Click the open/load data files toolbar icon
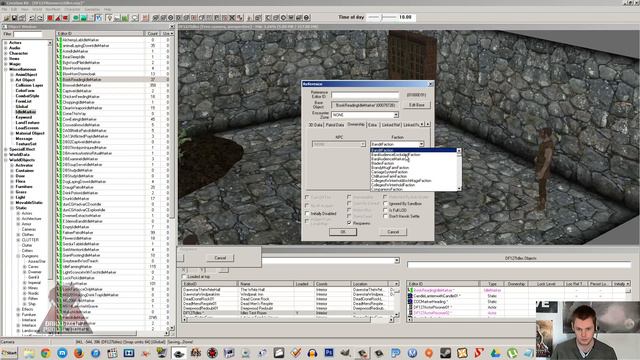Screen dimensions: 640x360 click(7, 18)
